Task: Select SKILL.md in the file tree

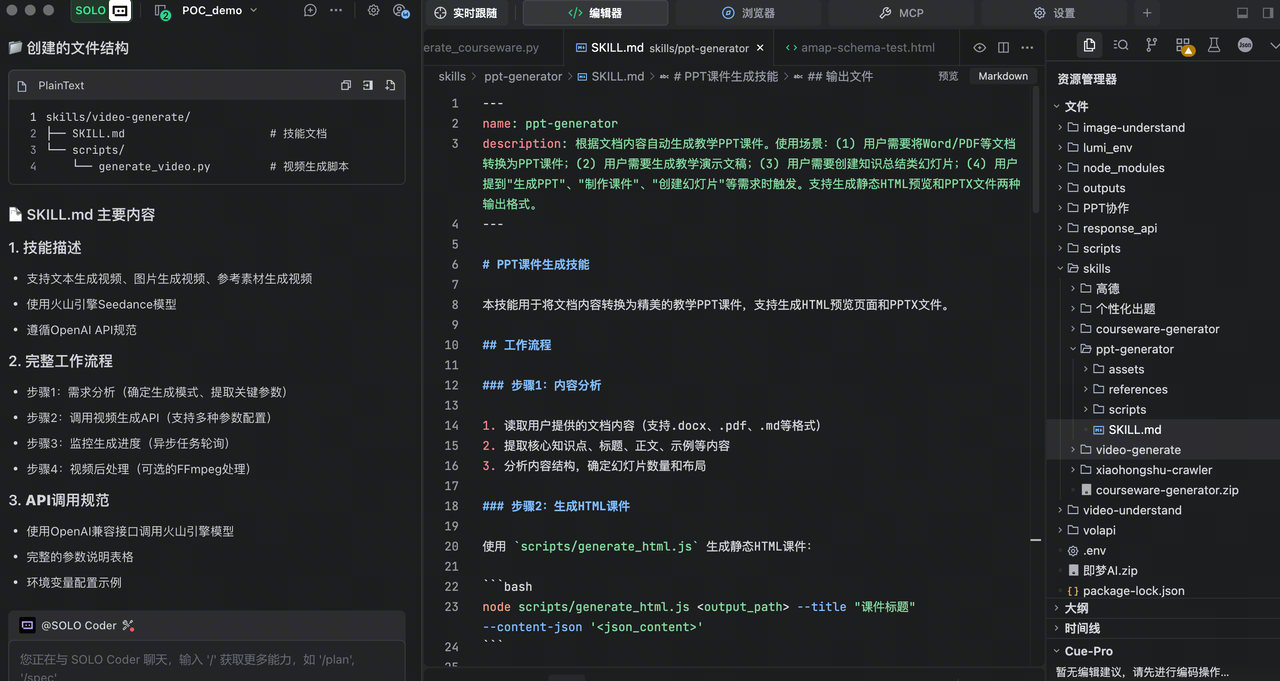Action: point(1163,429)
